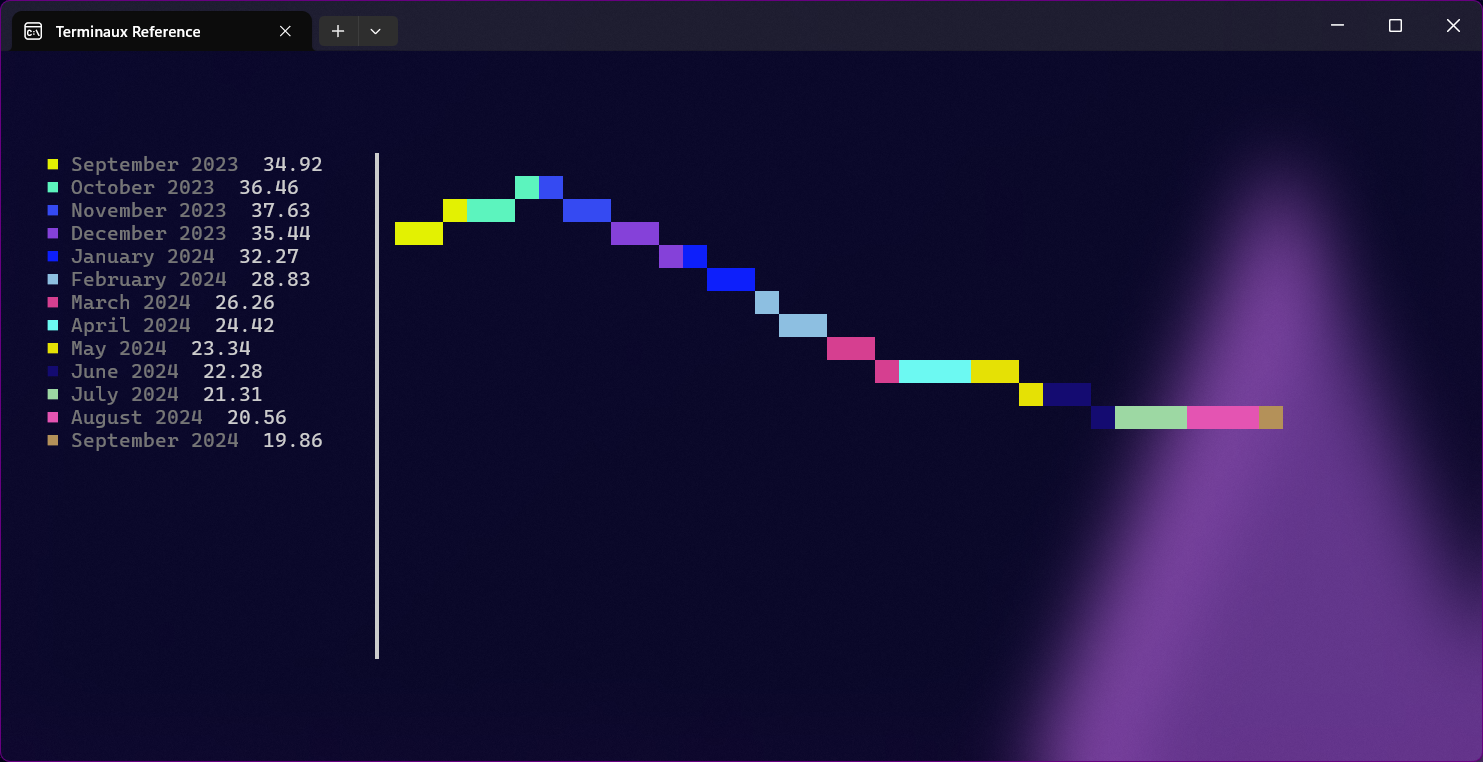Screen dimensions: 1483x762
Task: Click the terminal icon in the tab
Action: coord(33,31)
